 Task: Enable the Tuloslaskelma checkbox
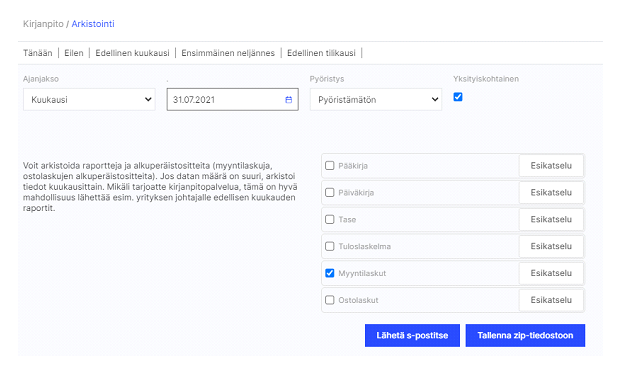[x=330, y=246]
